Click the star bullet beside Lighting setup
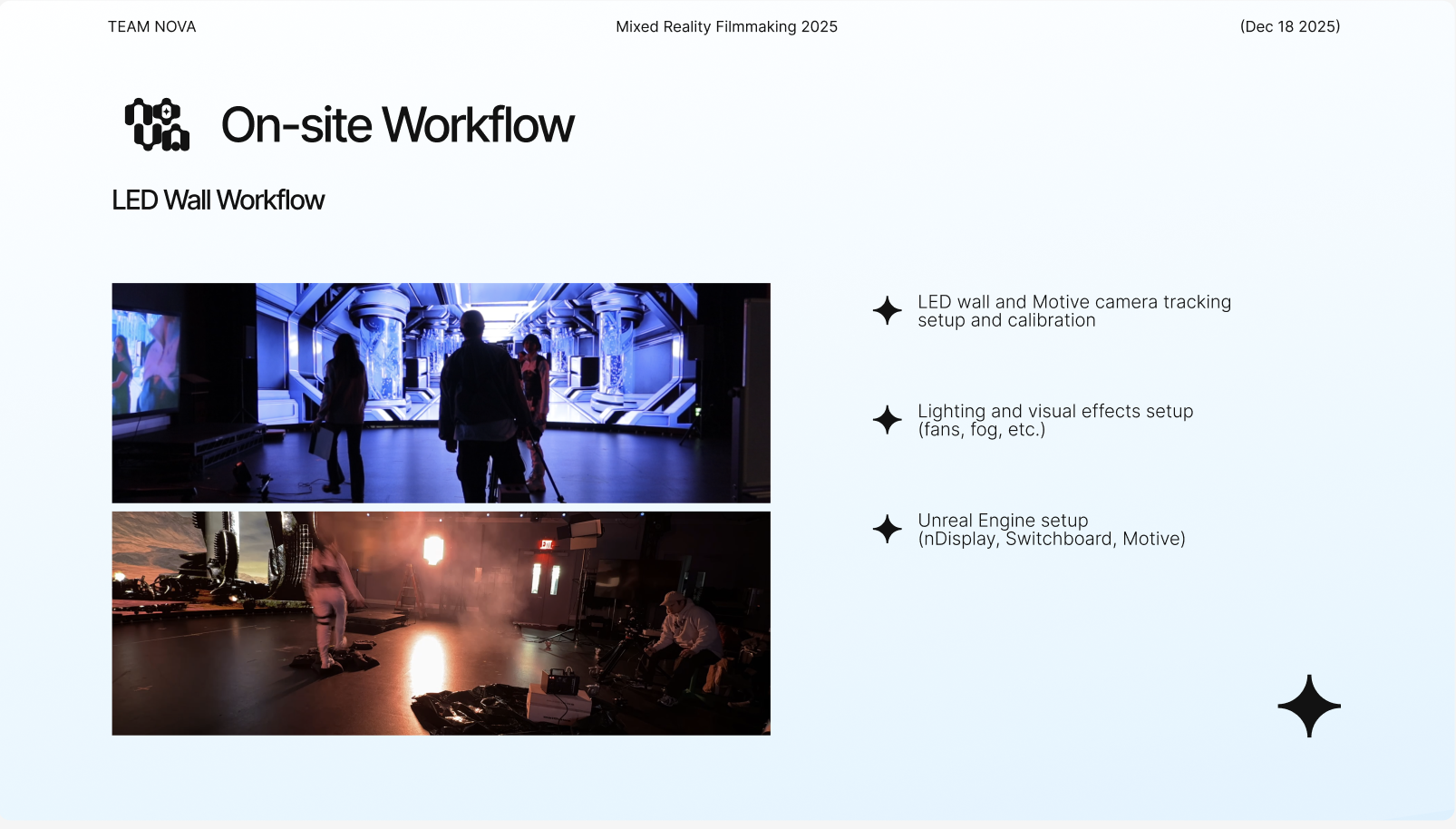 coord(888,420)
